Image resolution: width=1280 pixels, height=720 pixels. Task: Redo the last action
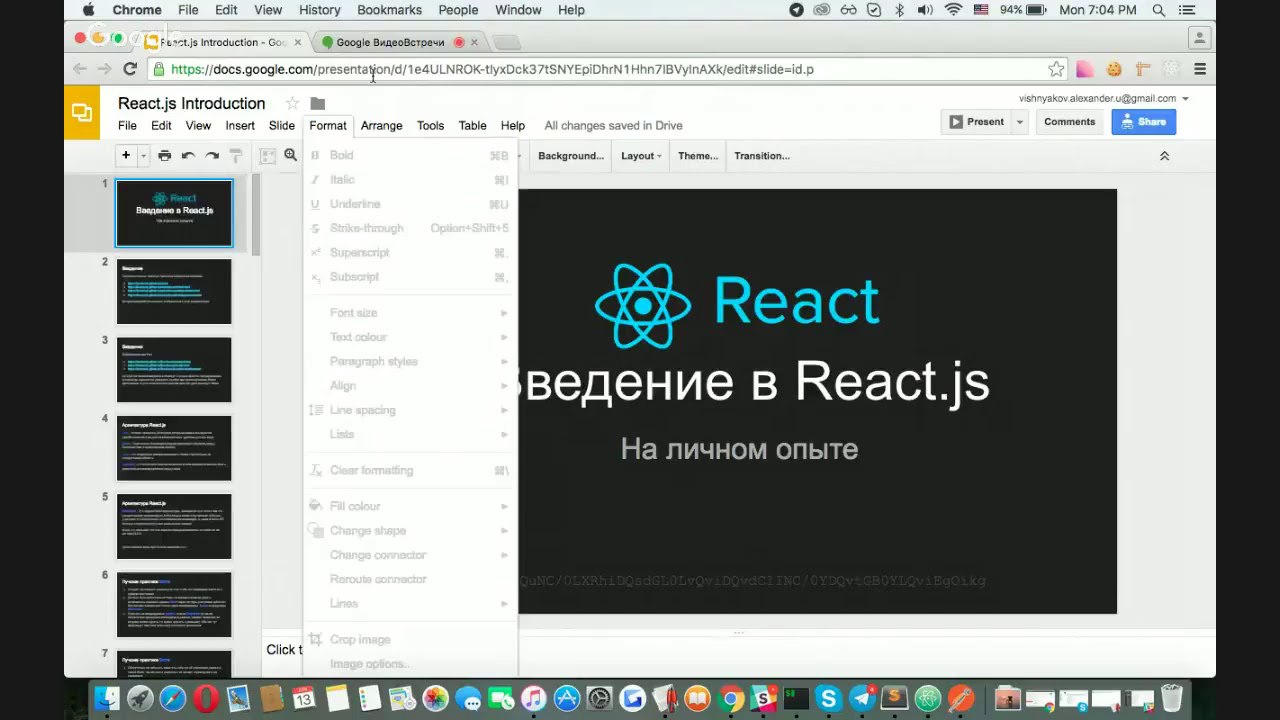[x=212, y=155]
